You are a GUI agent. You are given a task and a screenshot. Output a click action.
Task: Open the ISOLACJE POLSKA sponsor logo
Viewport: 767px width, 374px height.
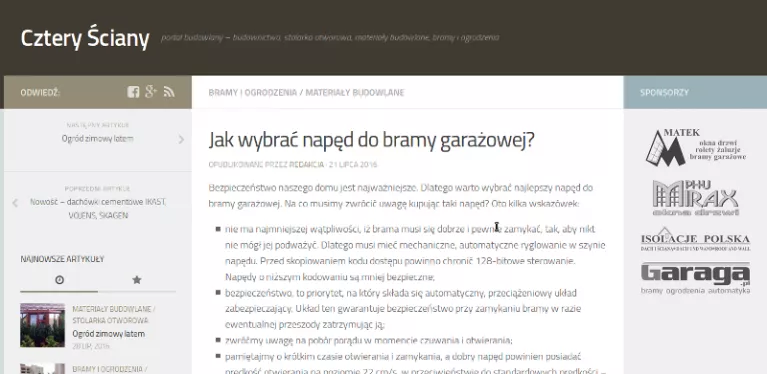coord(695,240)
